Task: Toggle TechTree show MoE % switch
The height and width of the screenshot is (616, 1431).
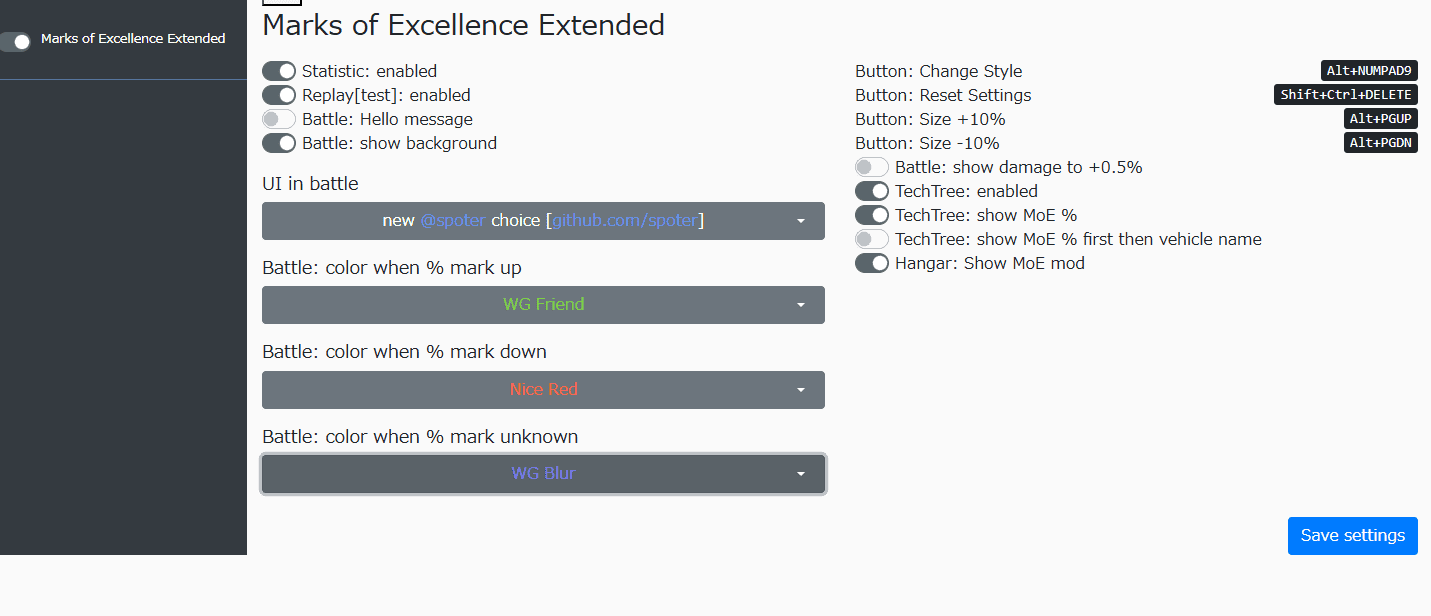Action: coord(872,215)
